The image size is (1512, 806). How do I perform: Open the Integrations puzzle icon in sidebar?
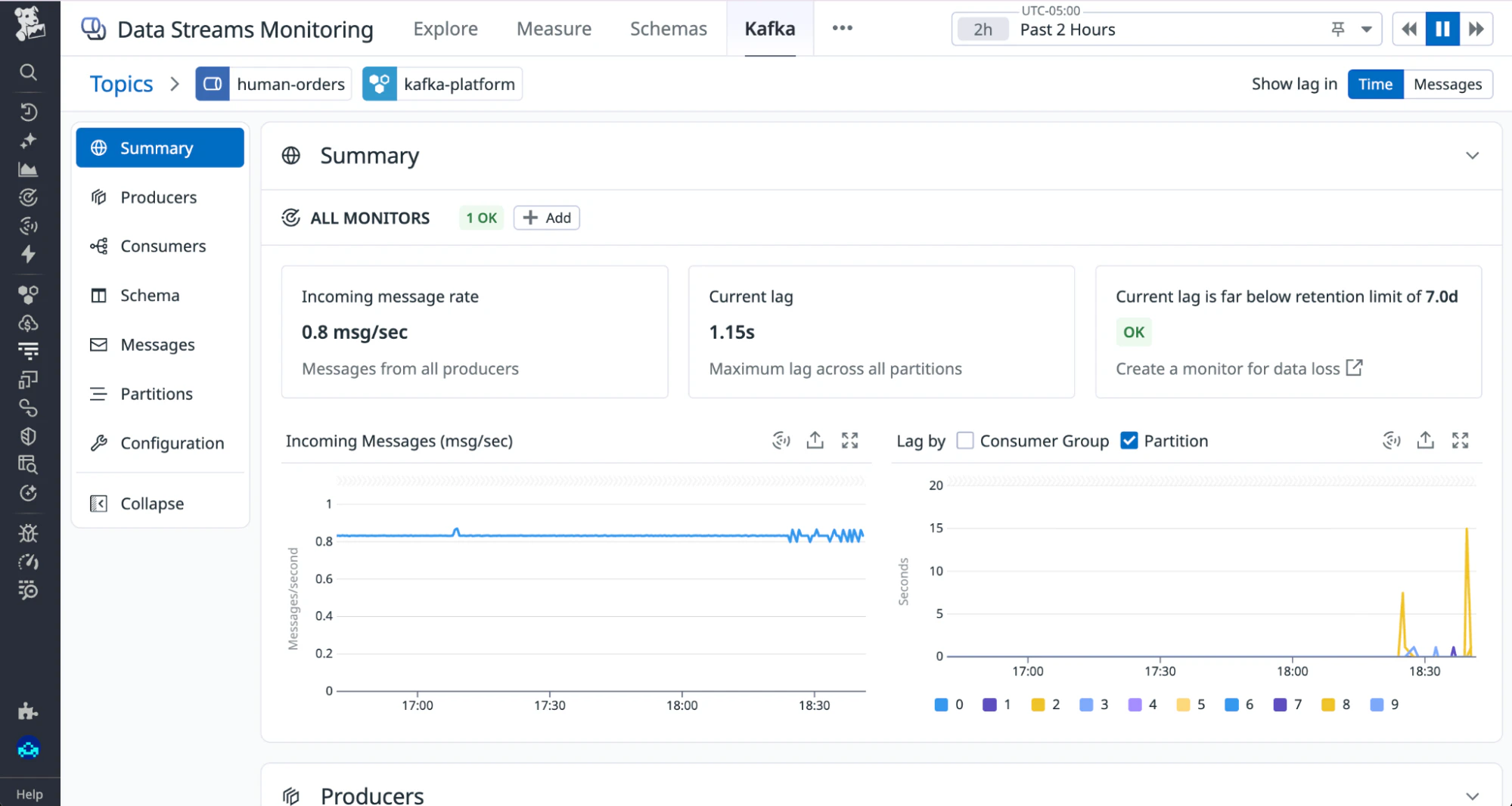pyautogui.click(x=28, y=711)
